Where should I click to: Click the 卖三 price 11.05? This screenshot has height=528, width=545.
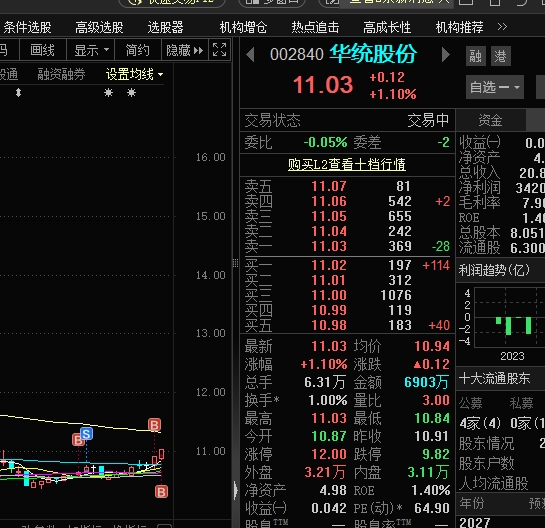(x=329, y=216)
